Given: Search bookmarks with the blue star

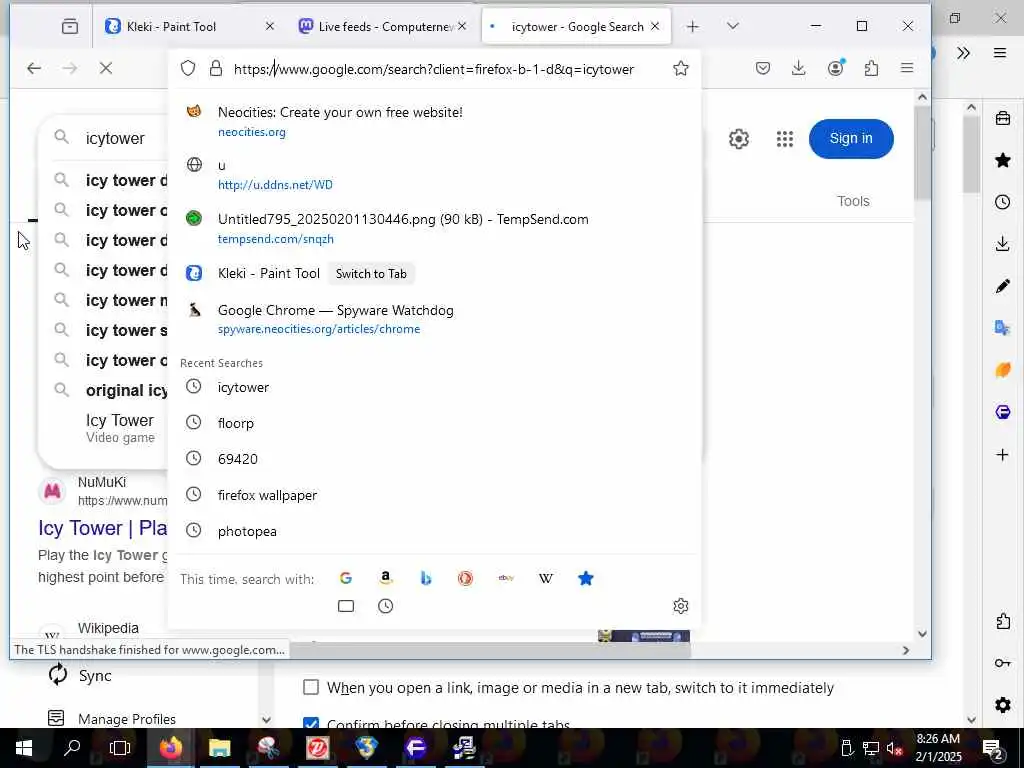Looking at the screenshot, I should click(586, 578).
